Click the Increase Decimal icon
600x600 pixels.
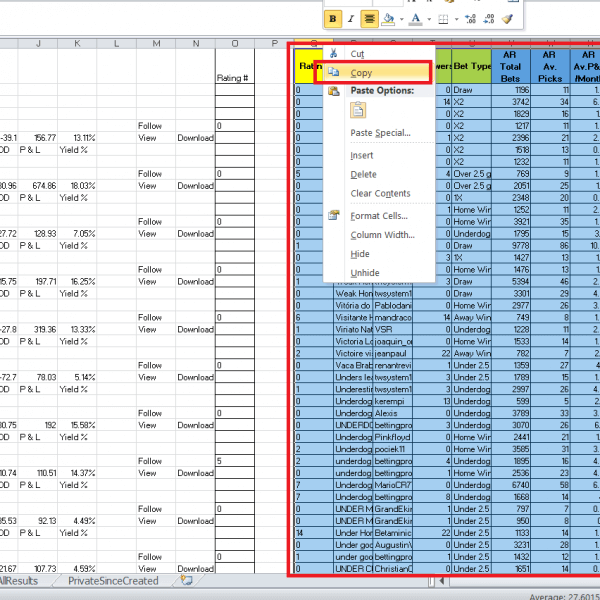coord(470,19)
